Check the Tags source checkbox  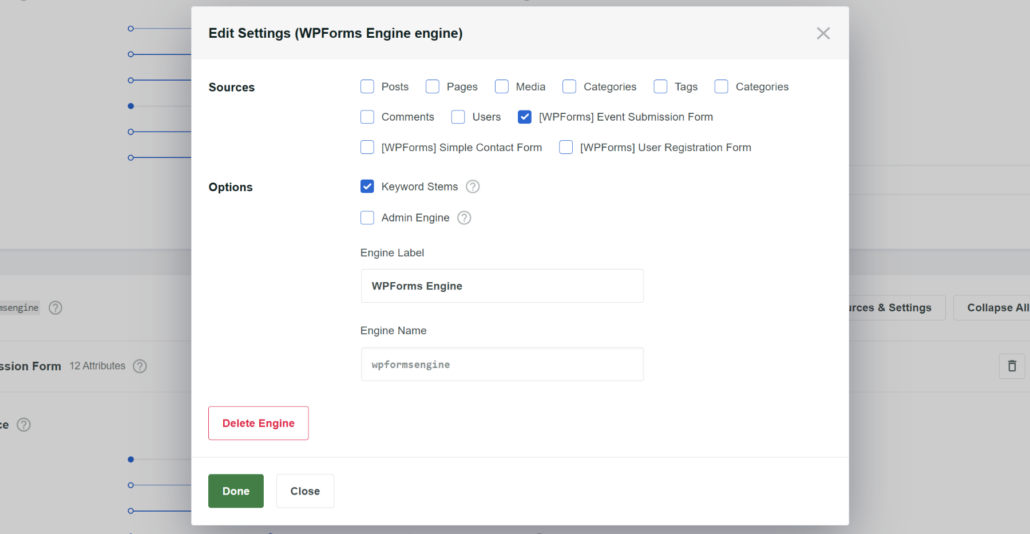click(x=661, y=87)
